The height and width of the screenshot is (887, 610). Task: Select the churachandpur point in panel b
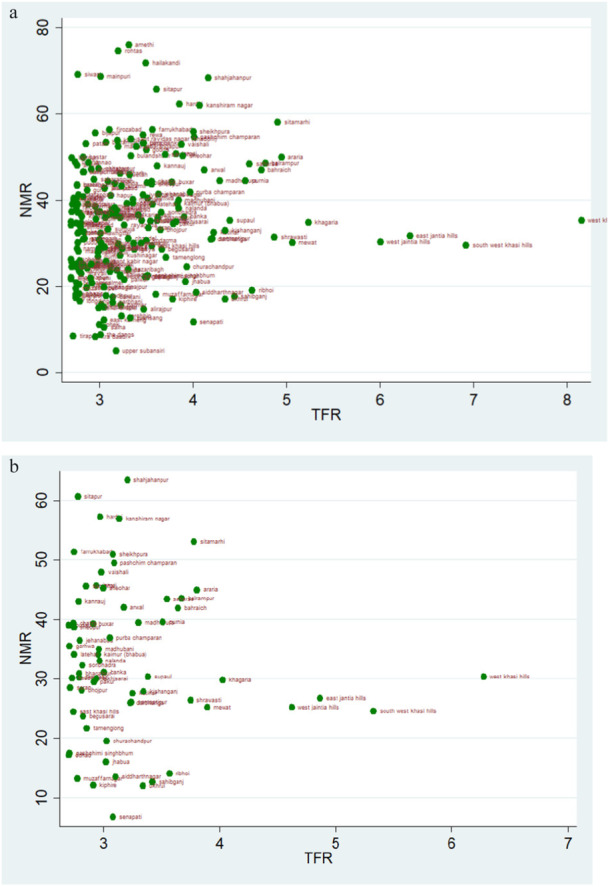(106, 741)
